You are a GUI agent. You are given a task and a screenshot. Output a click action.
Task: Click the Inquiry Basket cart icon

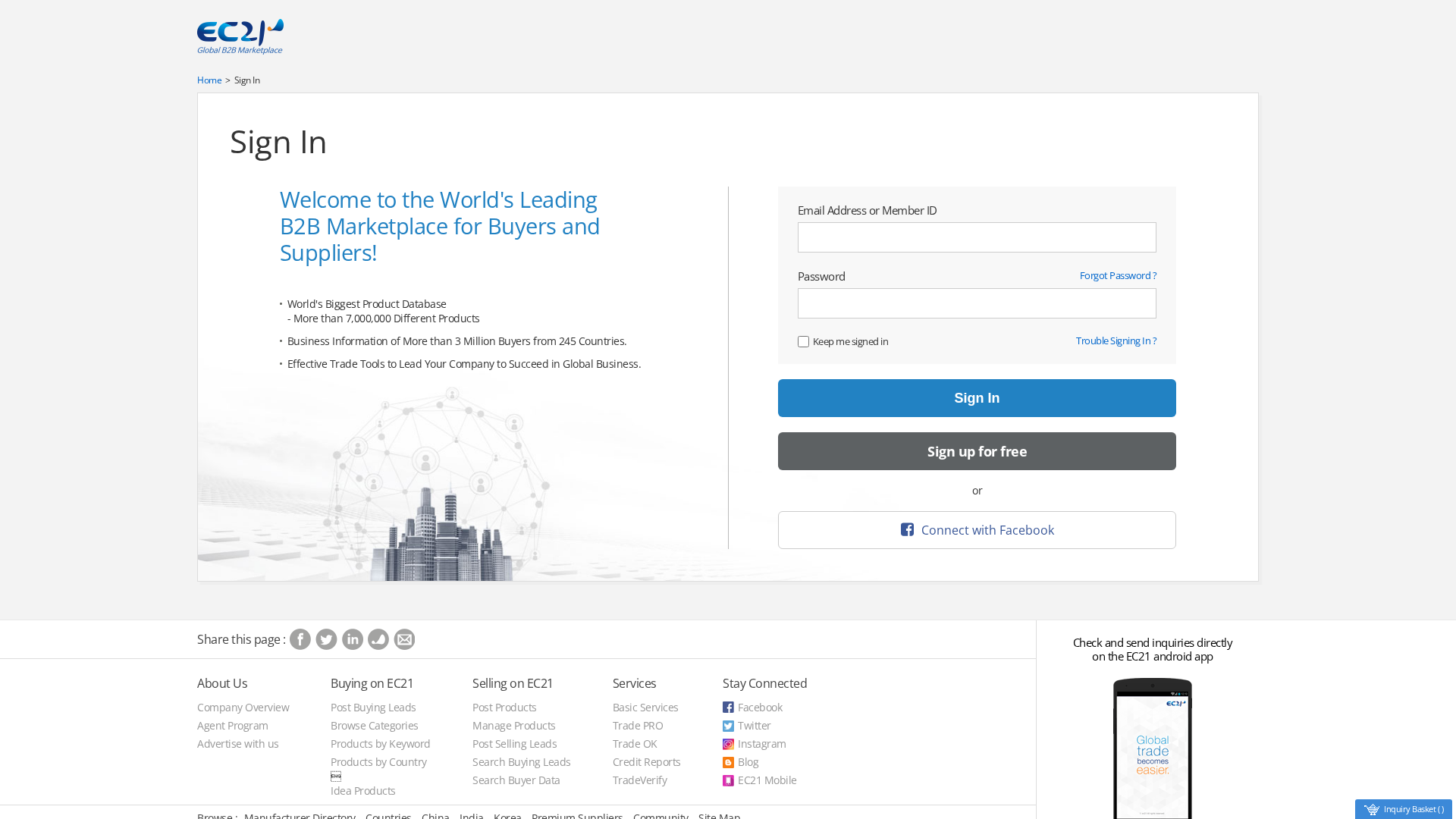pyautogui.click(x=1371, y=809)
